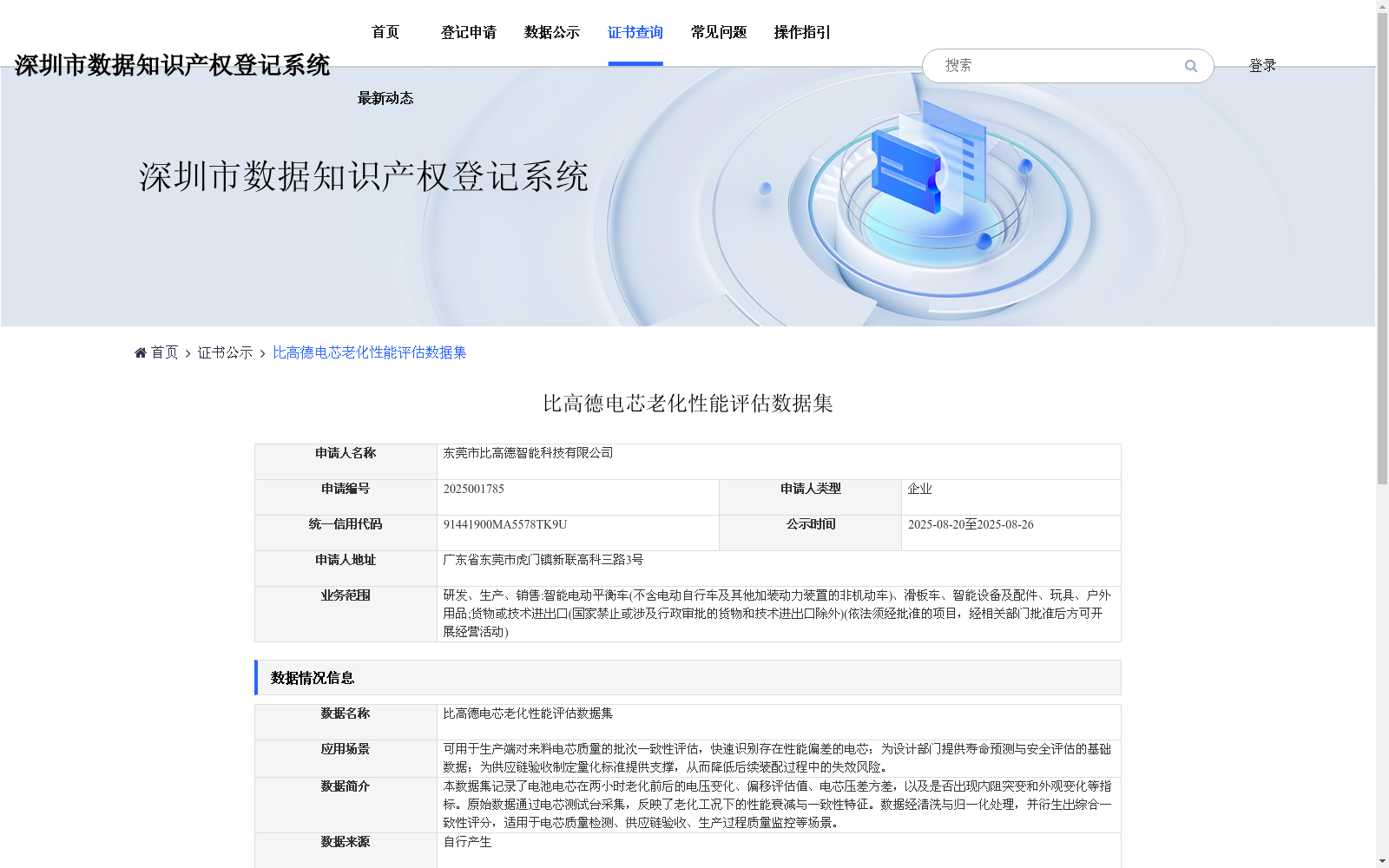Click the scrollbar down arrow
This screenshot has height=868, width=1389.
point(1382,861)
